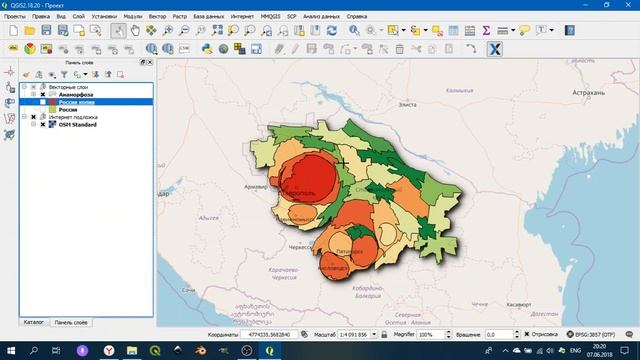Expand the Анаморфоза layer legend

(x=33, y=94)
